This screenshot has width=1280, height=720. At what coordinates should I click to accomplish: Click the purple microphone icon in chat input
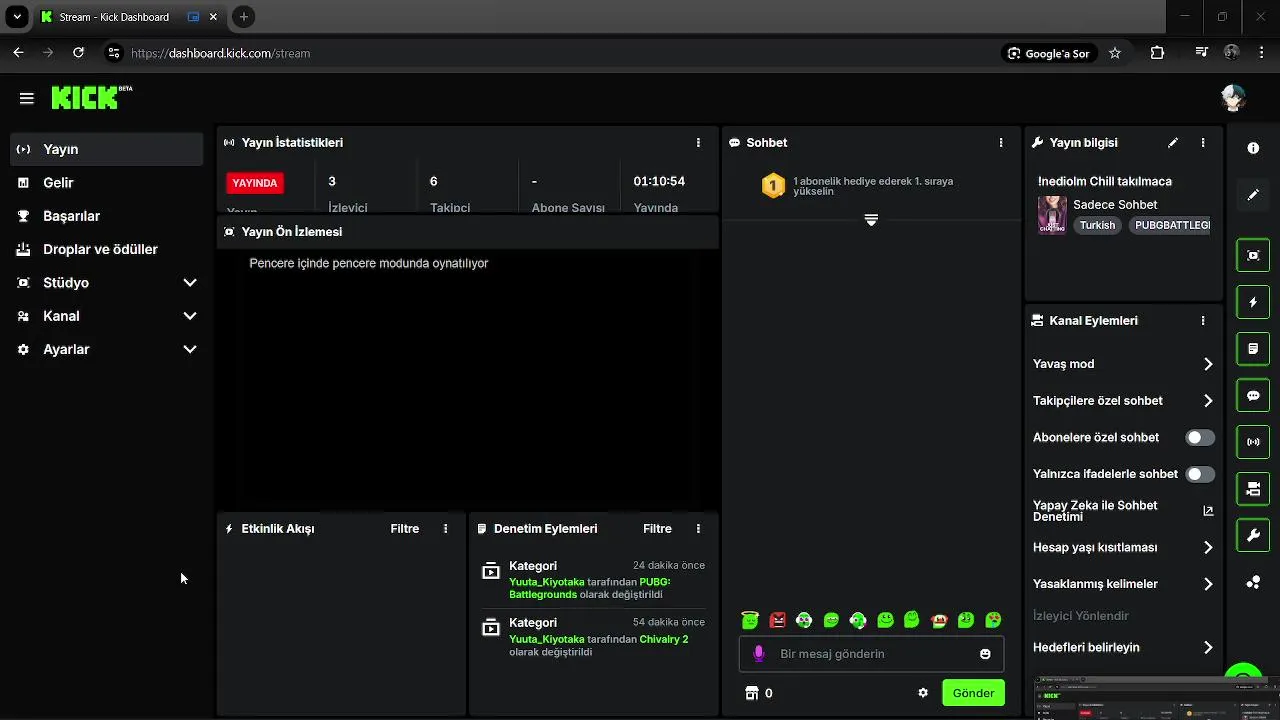pos(758,654)
